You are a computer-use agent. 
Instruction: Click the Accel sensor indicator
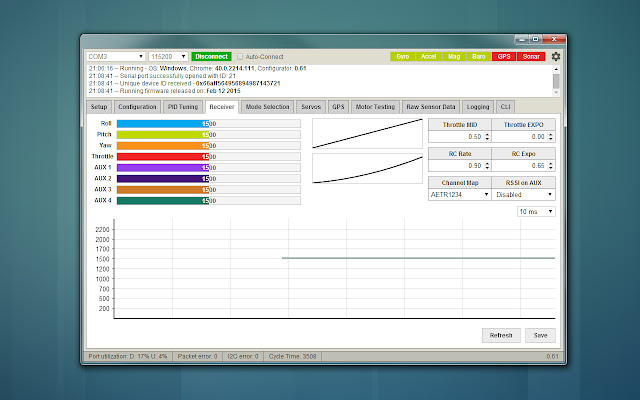(428, 57)
